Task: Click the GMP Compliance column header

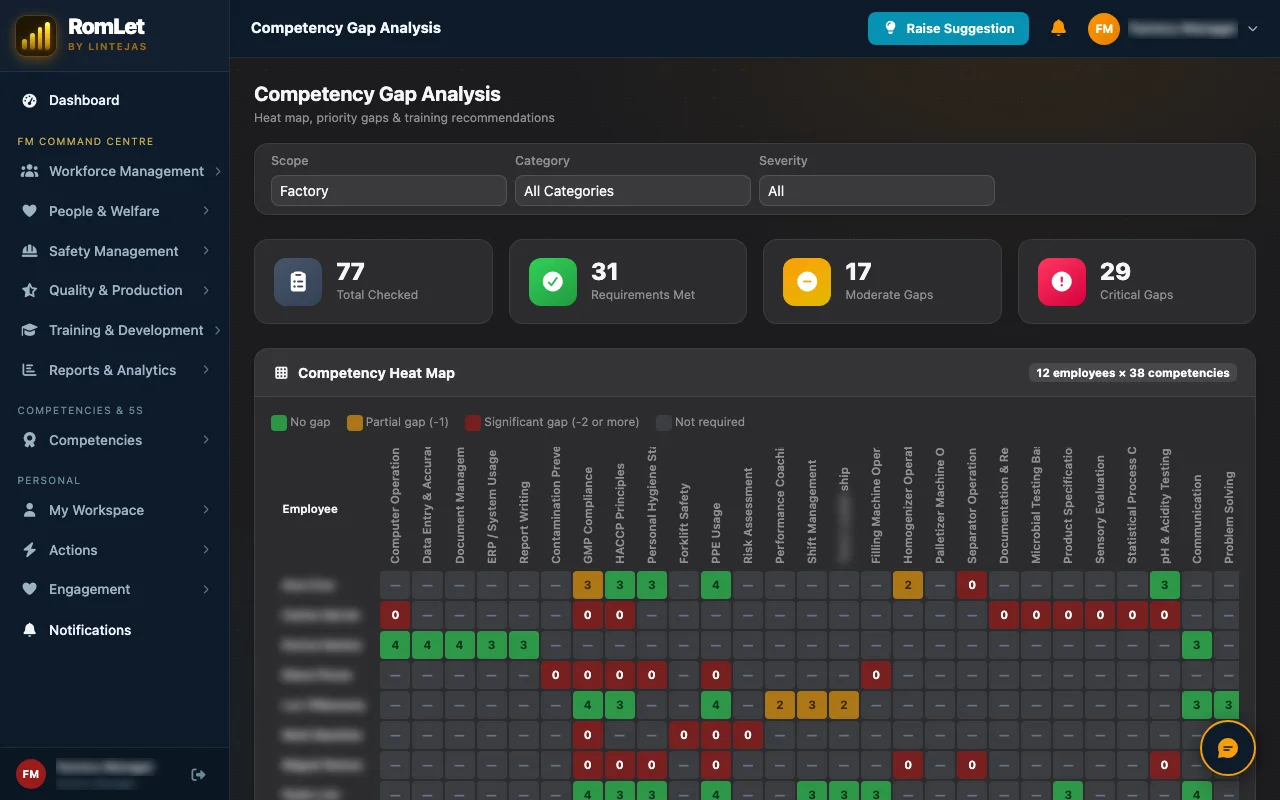Action: click(x=588, y=514)
